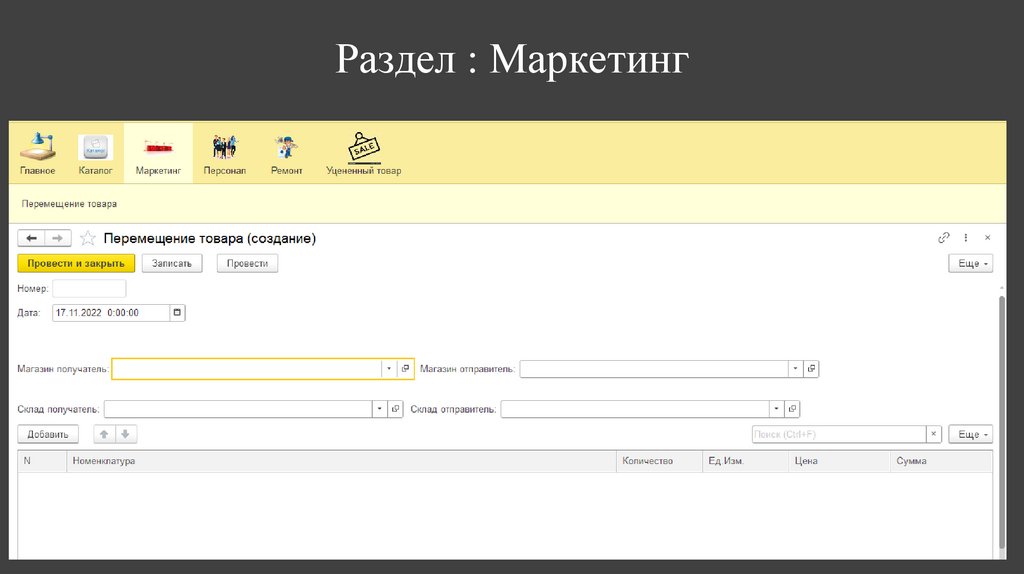The width and height of the screenshot is (1024, 574).
Task: Open the Каталог section icon
Action: 96,148
